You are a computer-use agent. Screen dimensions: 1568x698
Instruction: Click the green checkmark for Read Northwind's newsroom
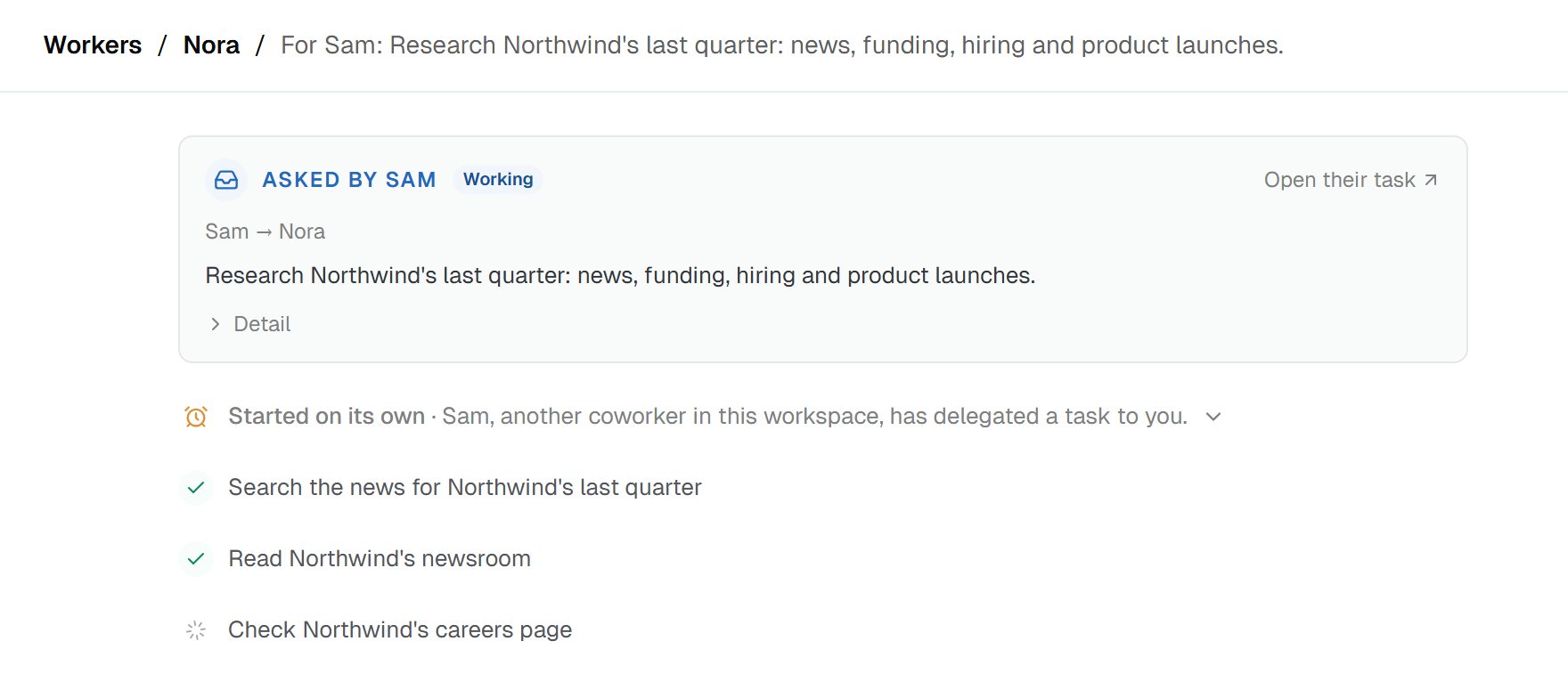196,559
